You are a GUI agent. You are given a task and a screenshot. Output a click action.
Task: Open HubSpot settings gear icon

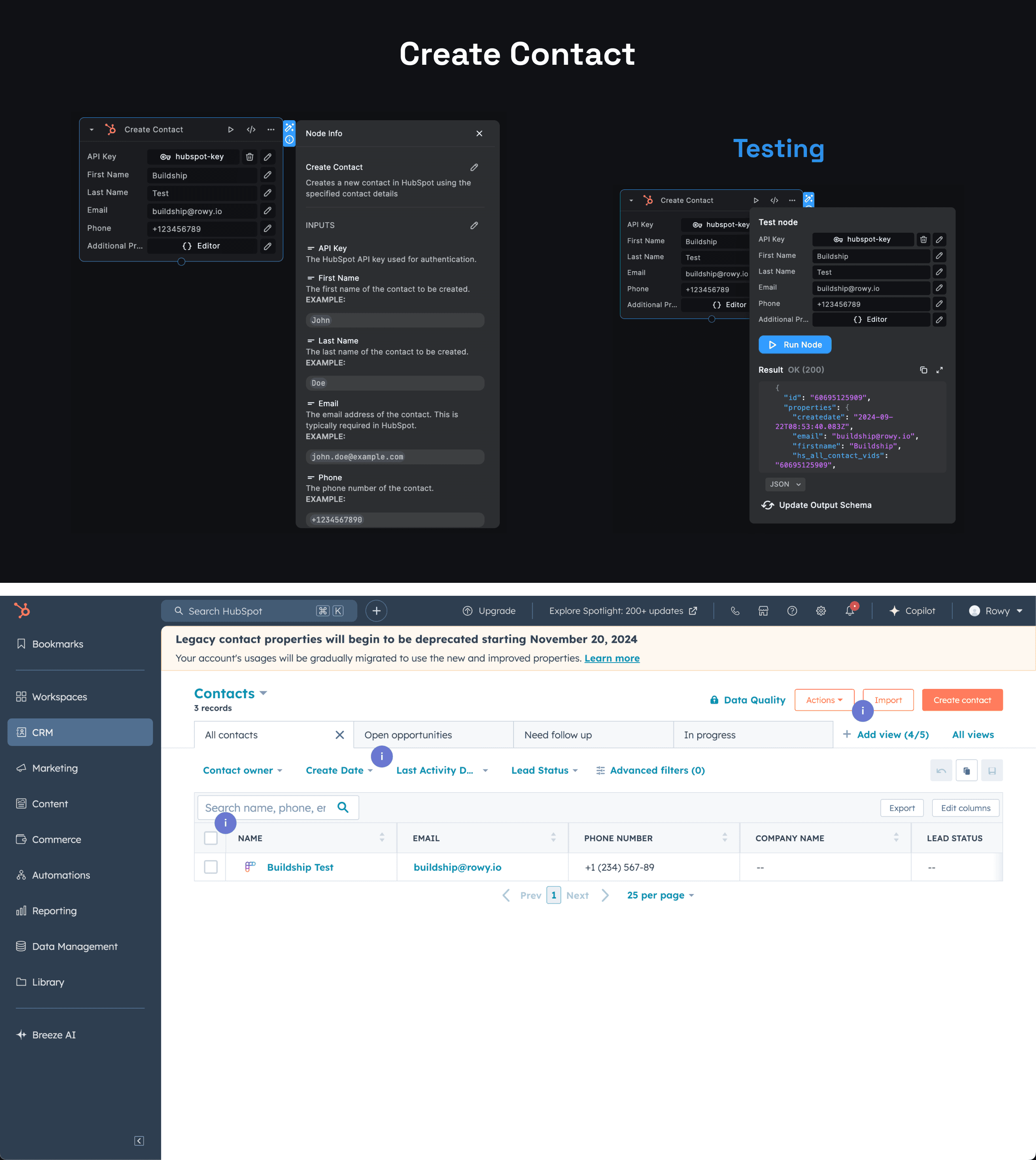[820, 611]
